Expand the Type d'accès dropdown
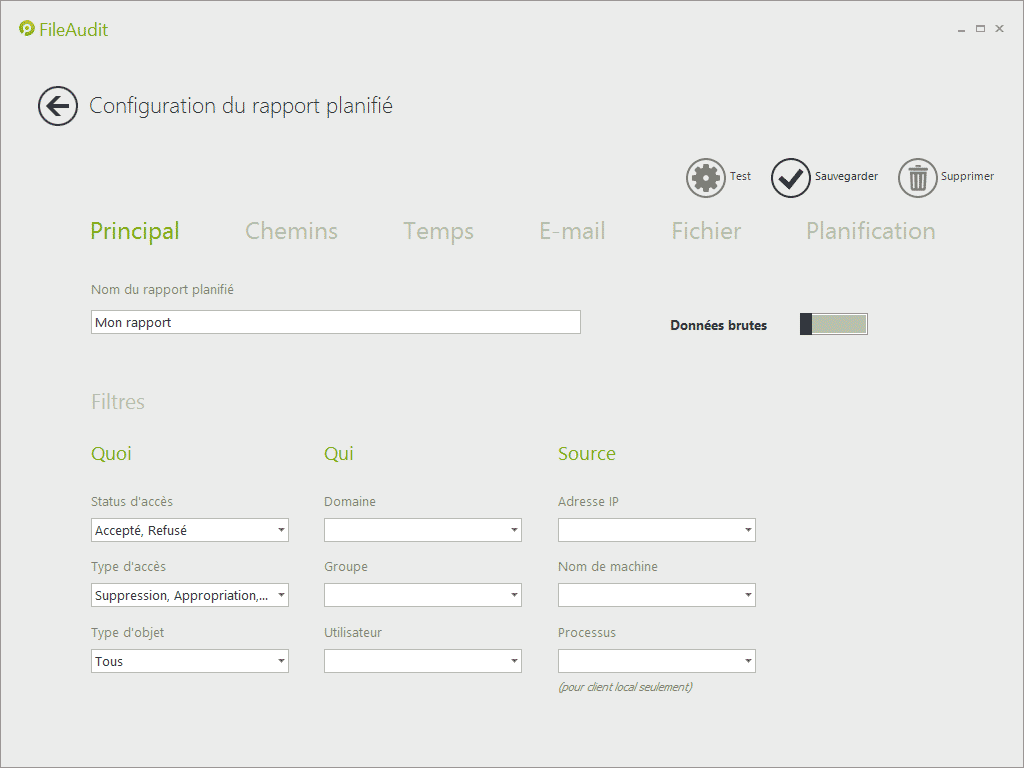The height and width of the screenshot is (768, 1024). pyautogui.click(x=189, y=595)
